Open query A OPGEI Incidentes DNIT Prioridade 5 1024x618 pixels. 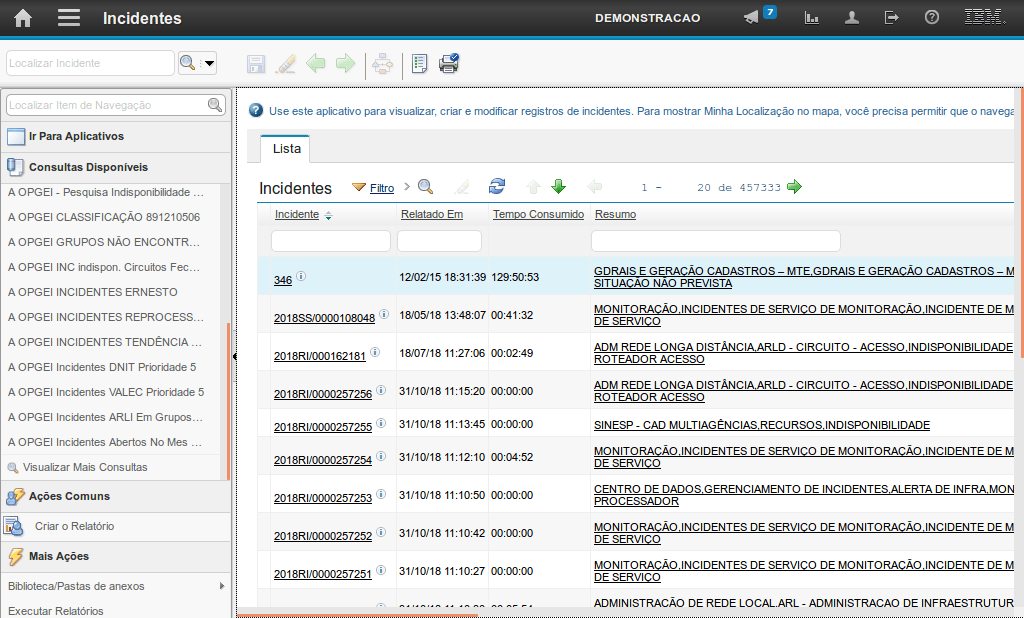point(102,367)
